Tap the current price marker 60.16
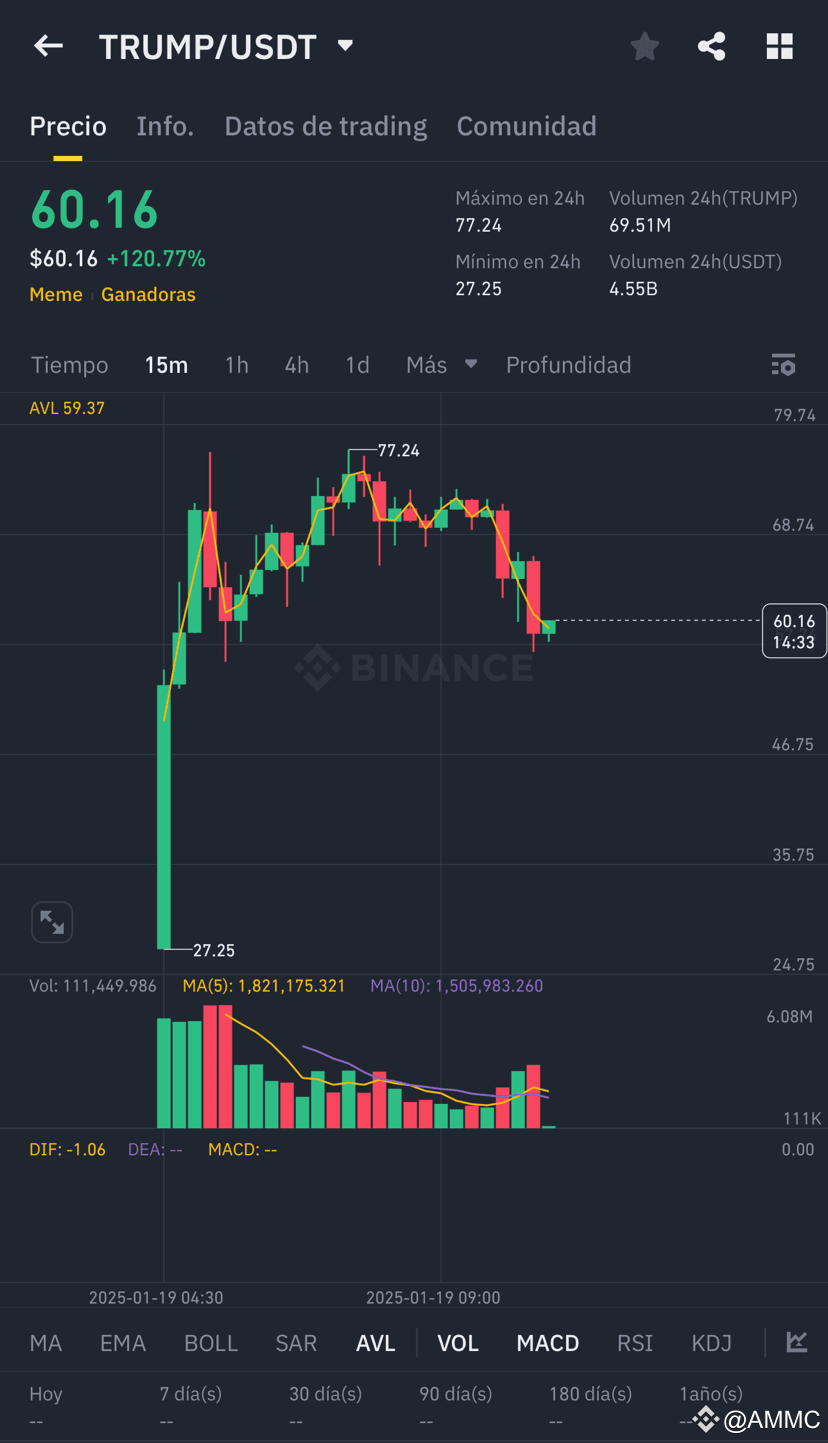Screen dimensions: 828x1443 point(794,631)
